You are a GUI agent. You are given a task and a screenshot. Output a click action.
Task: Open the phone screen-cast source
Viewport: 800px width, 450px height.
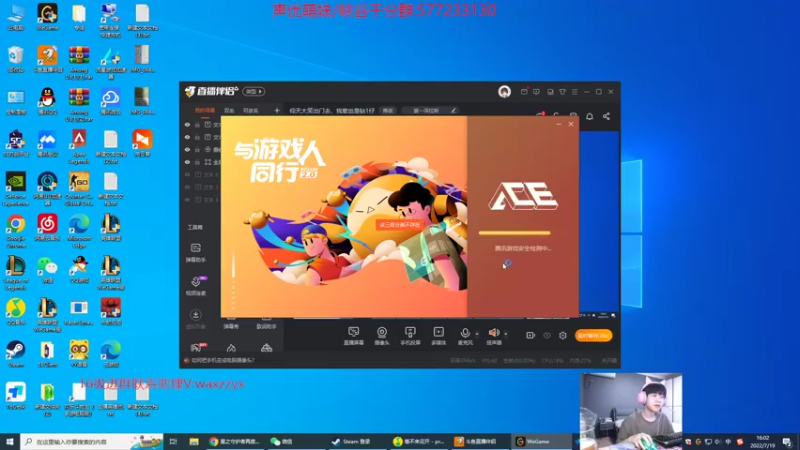coord(410,336)
